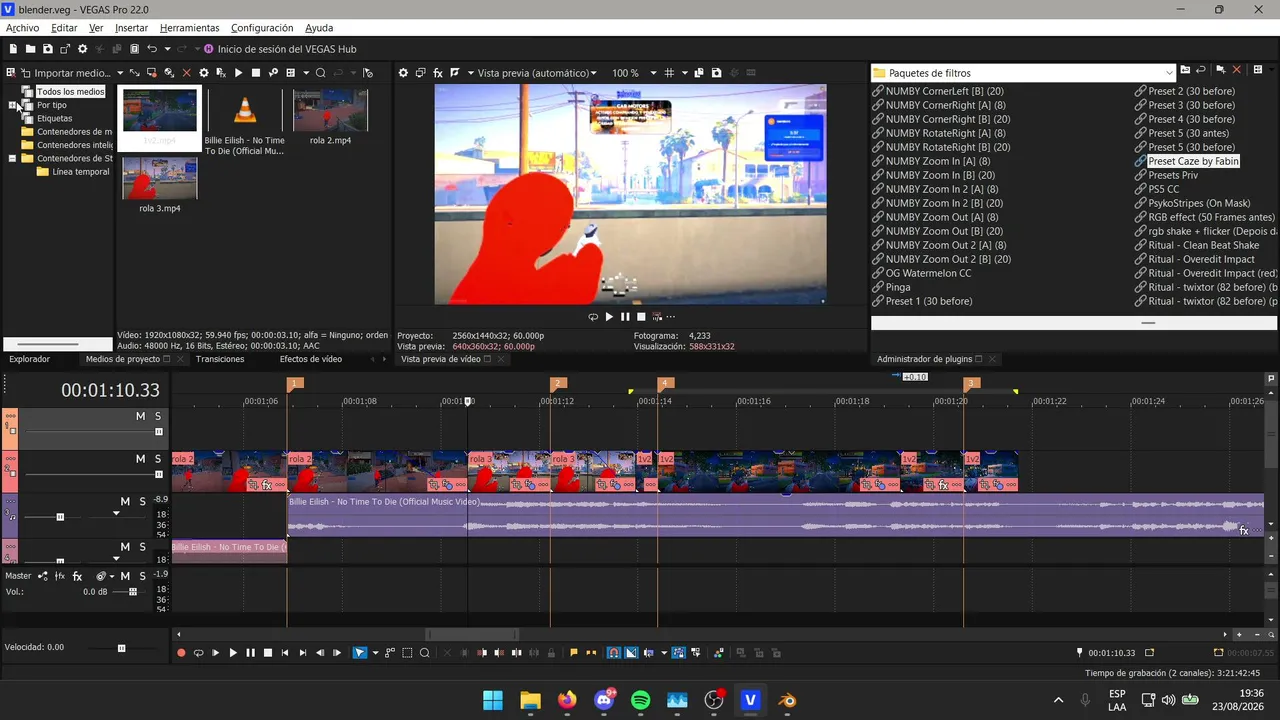The width and height of the screenshot is (1280, 720).
Task: Solo audio track 3
Action: coord(142,501)
